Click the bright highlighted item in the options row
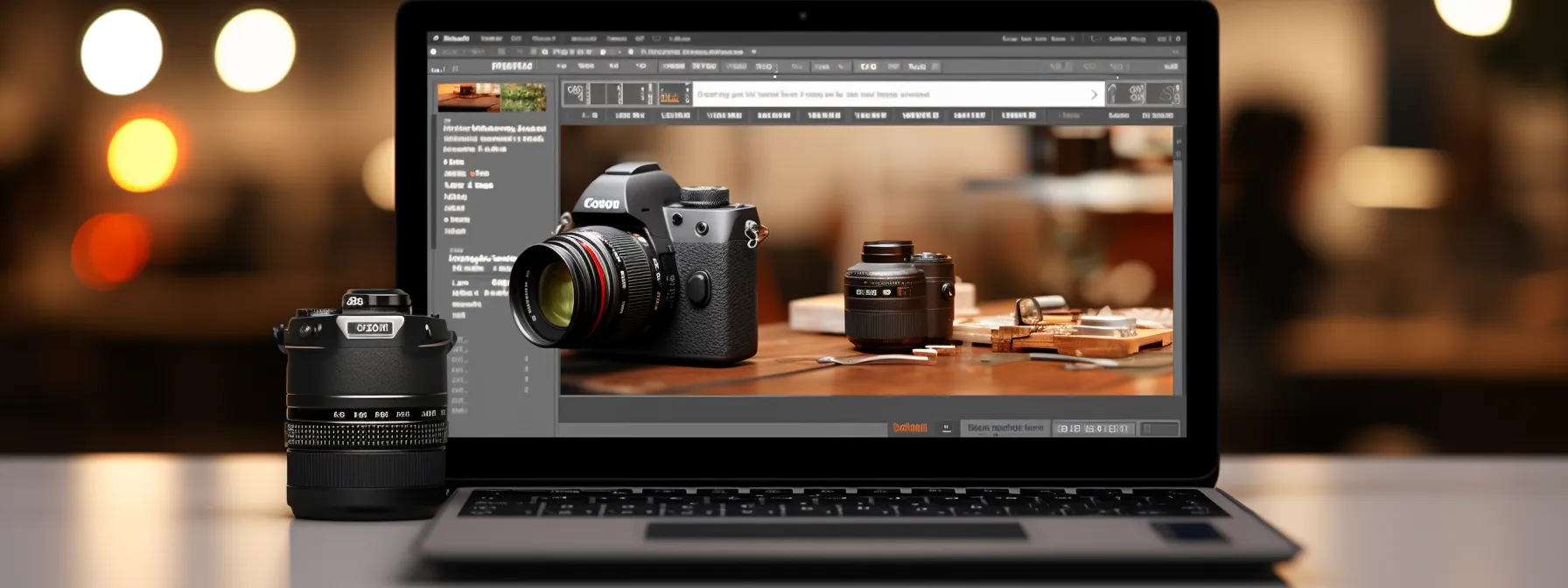Image resolution: width=1568 pixels, height=588 pixels. (867, 66)
